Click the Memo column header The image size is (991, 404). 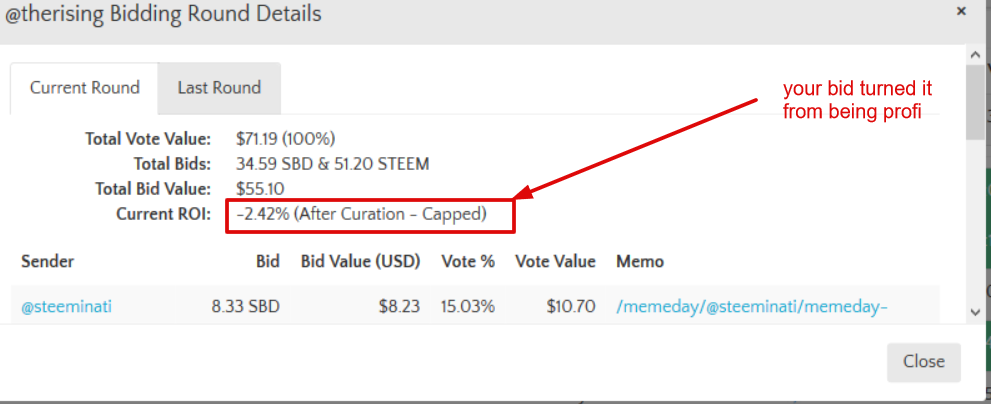(640, 261)
